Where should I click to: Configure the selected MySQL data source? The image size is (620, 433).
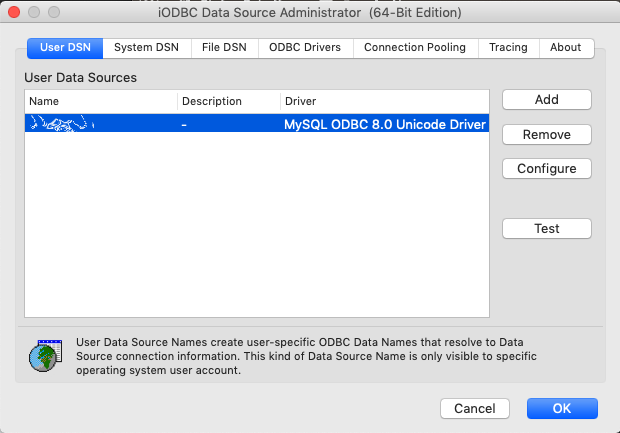[547, 169]
